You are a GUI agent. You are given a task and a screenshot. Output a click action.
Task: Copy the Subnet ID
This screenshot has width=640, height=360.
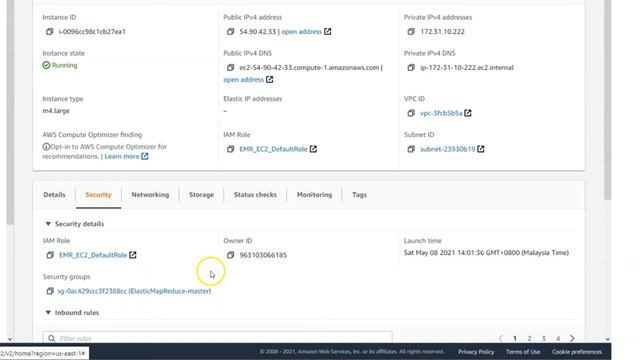point(411,149)
